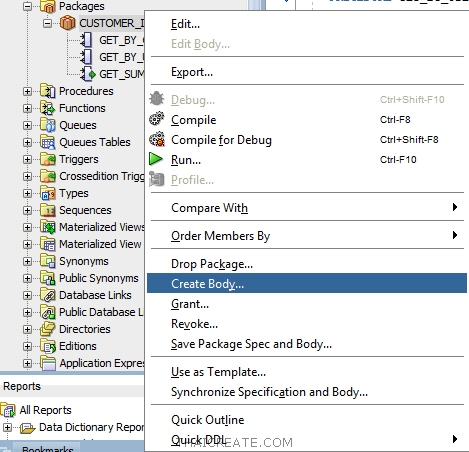Click the Functions folder icon
This screenshot has width=469, height=452.
coord(48,108)
